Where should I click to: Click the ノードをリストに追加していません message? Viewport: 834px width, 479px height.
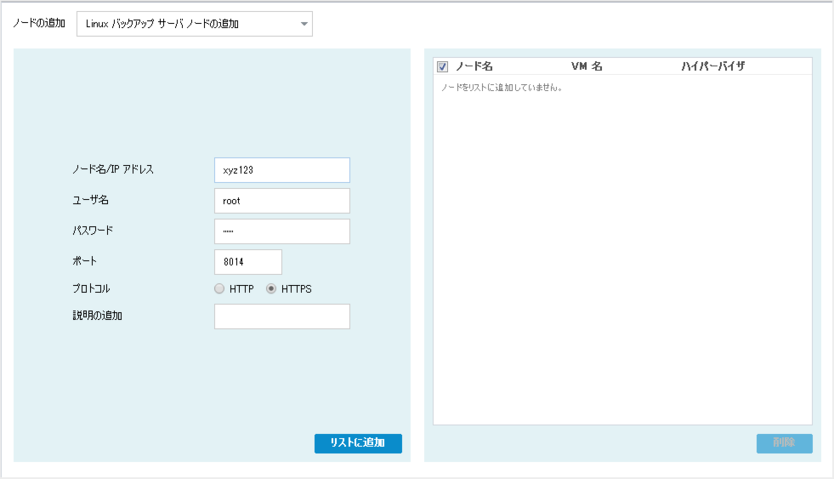(502, 88)
